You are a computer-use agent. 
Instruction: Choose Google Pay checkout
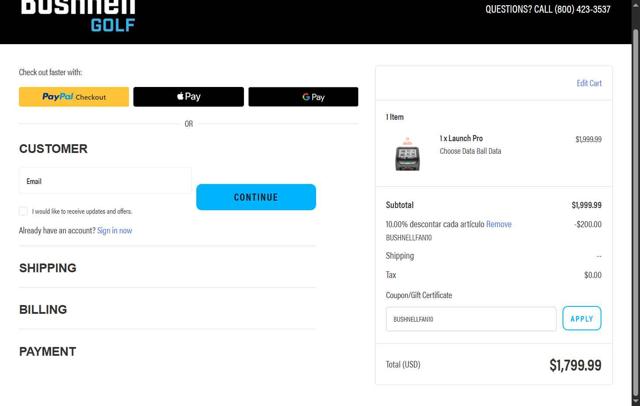(x=303, y=97)
